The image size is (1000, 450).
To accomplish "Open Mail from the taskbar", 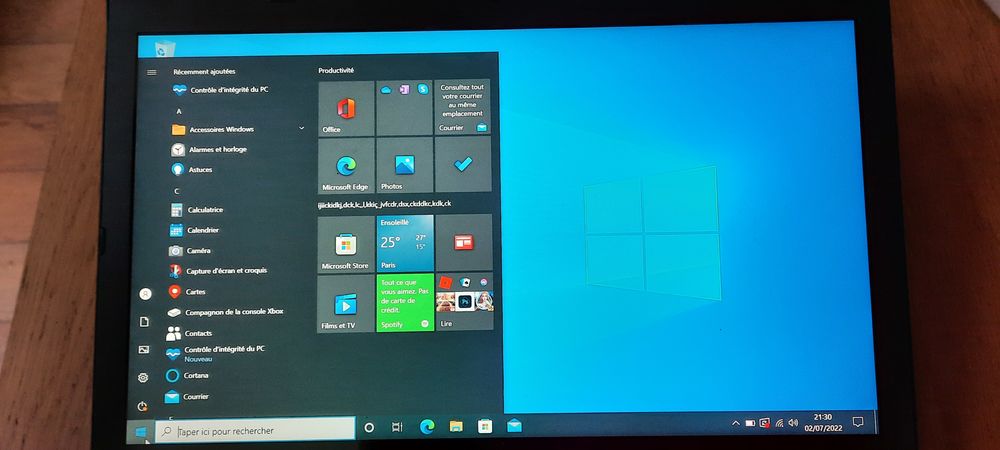I will coord(514,425).
